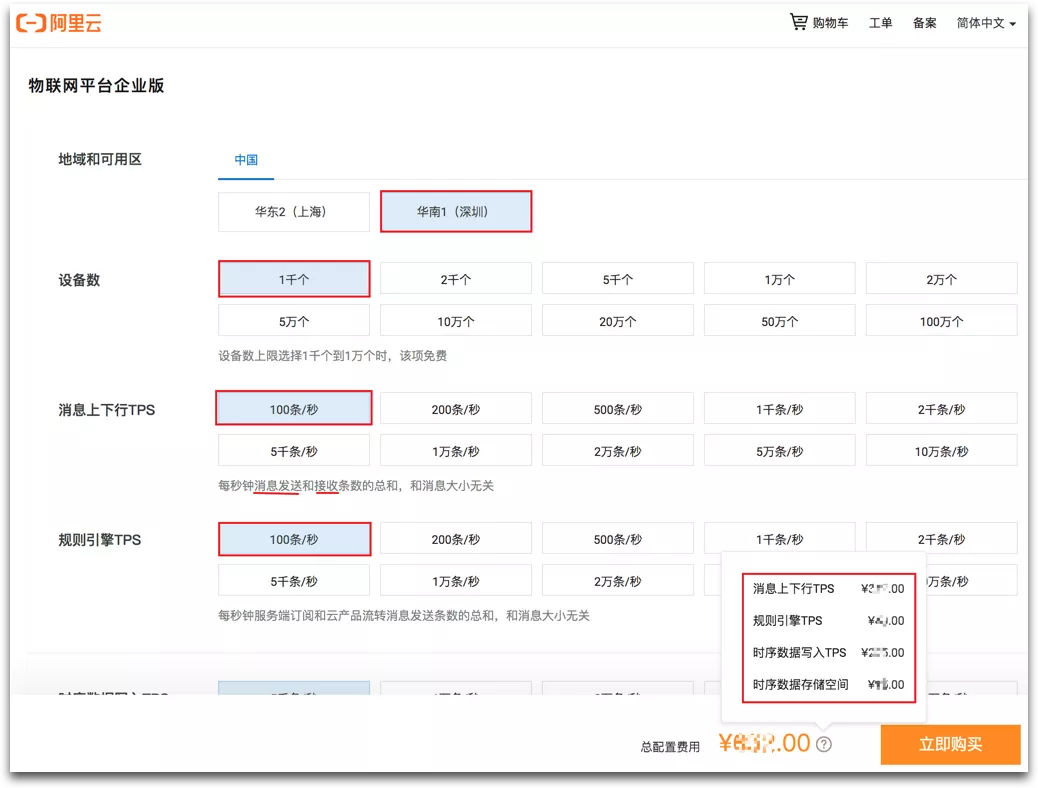1038x788 pixels.
Task: Select region 华东2（上海）
Action: [x=294, y=212]
